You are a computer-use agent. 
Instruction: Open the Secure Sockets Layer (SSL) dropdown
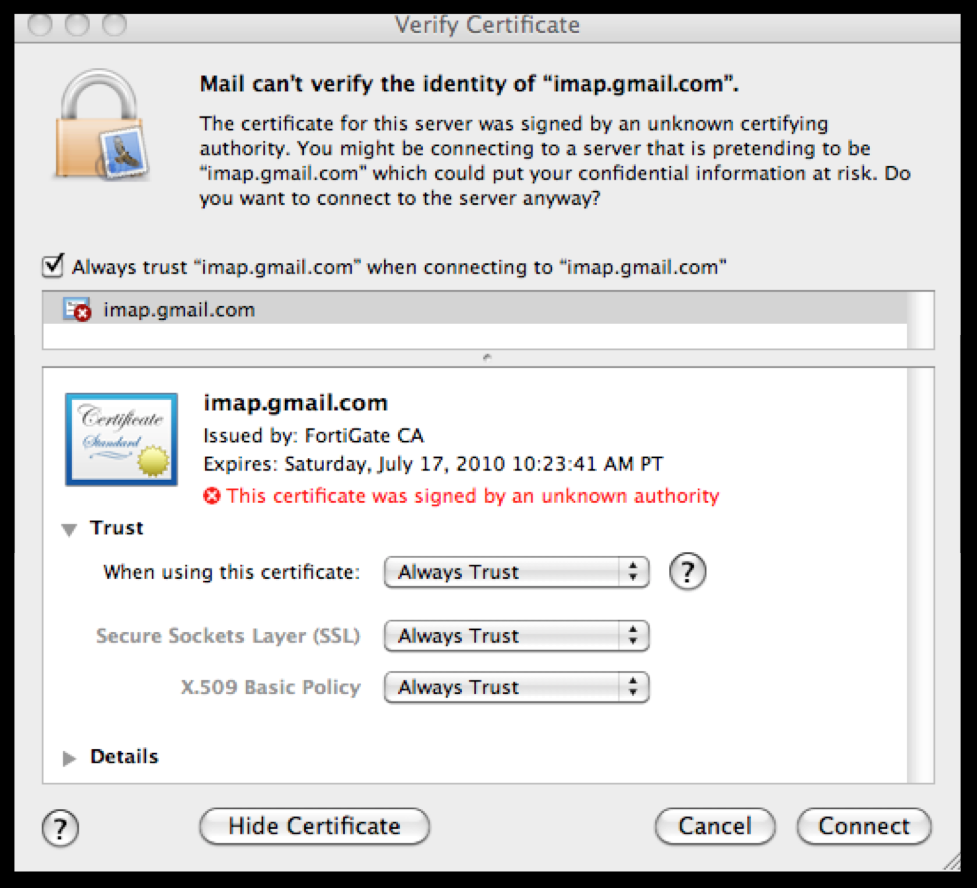[x=517, y=636]
